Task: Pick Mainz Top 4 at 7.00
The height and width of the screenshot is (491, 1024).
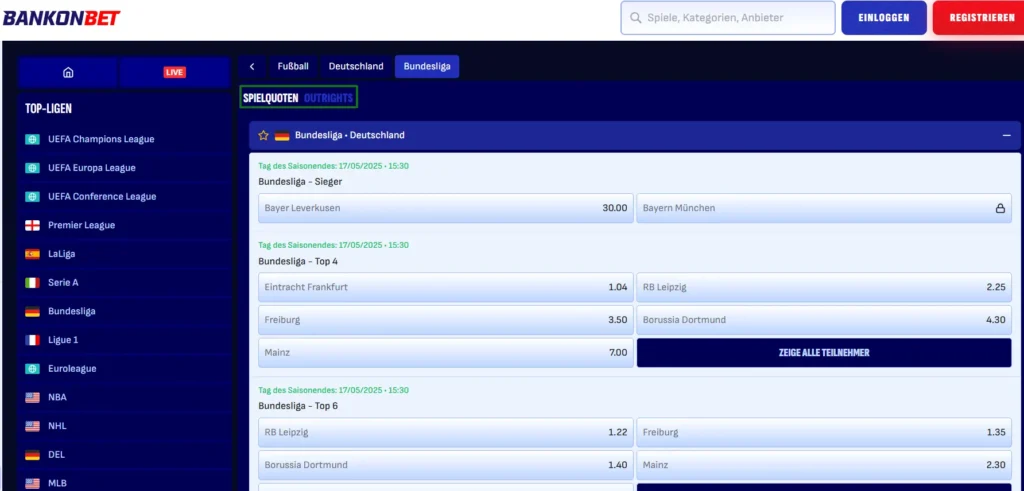Action: click(x=446, y=353)
